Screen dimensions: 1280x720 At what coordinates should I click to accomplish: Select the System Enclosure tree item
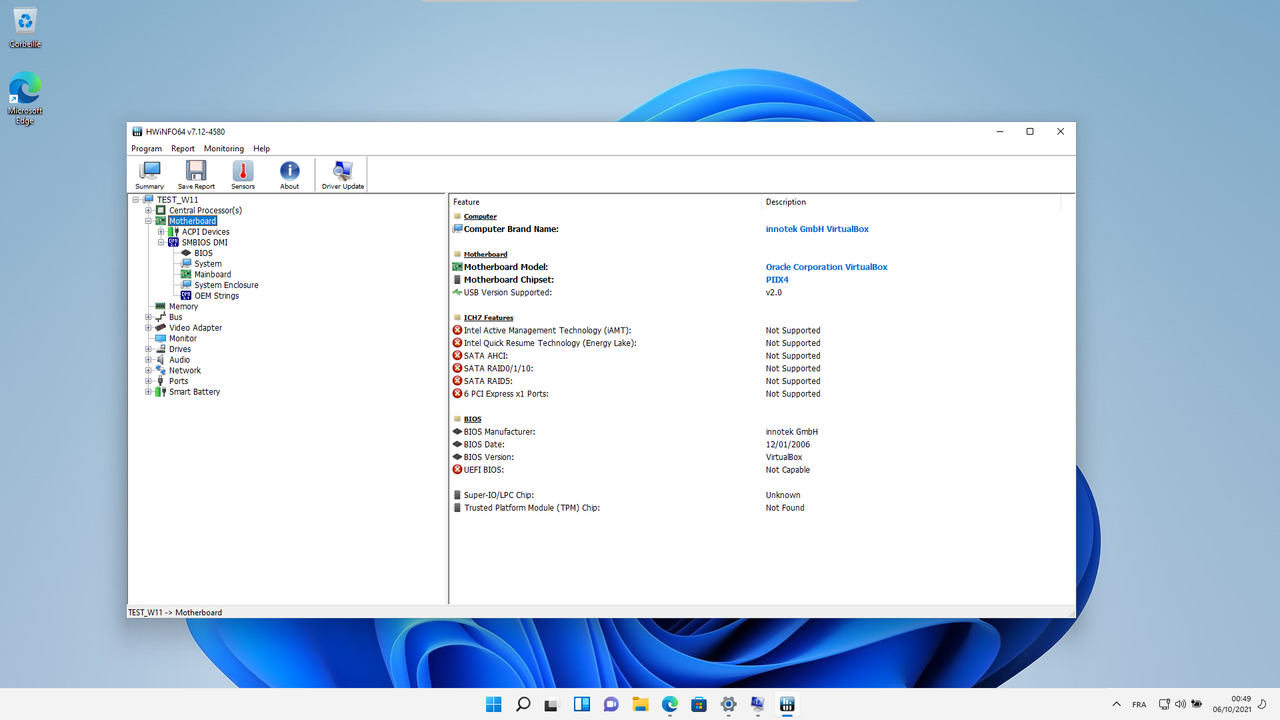pyautogui.click(x=226, y=285)
